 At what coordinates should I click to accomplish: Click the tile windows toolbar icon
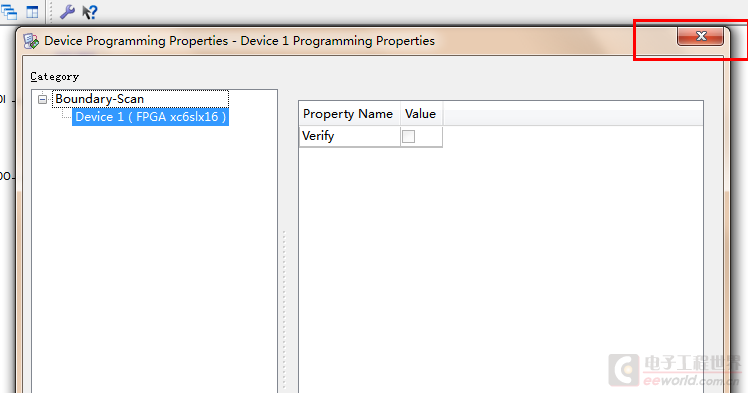point(32,12)
